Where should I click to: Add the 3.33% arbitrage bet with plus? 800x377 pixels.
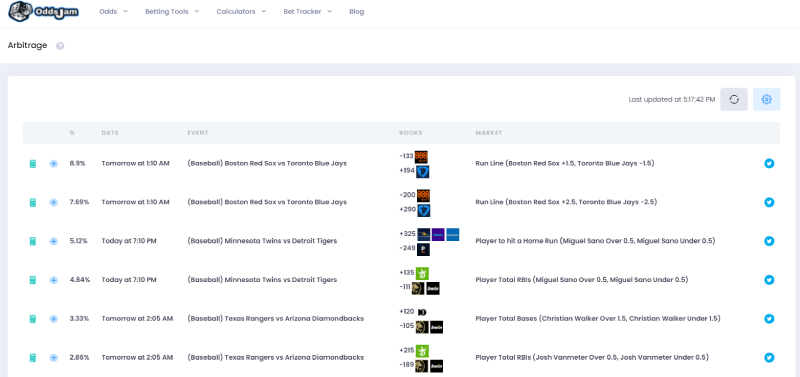(x=54, y=319)
